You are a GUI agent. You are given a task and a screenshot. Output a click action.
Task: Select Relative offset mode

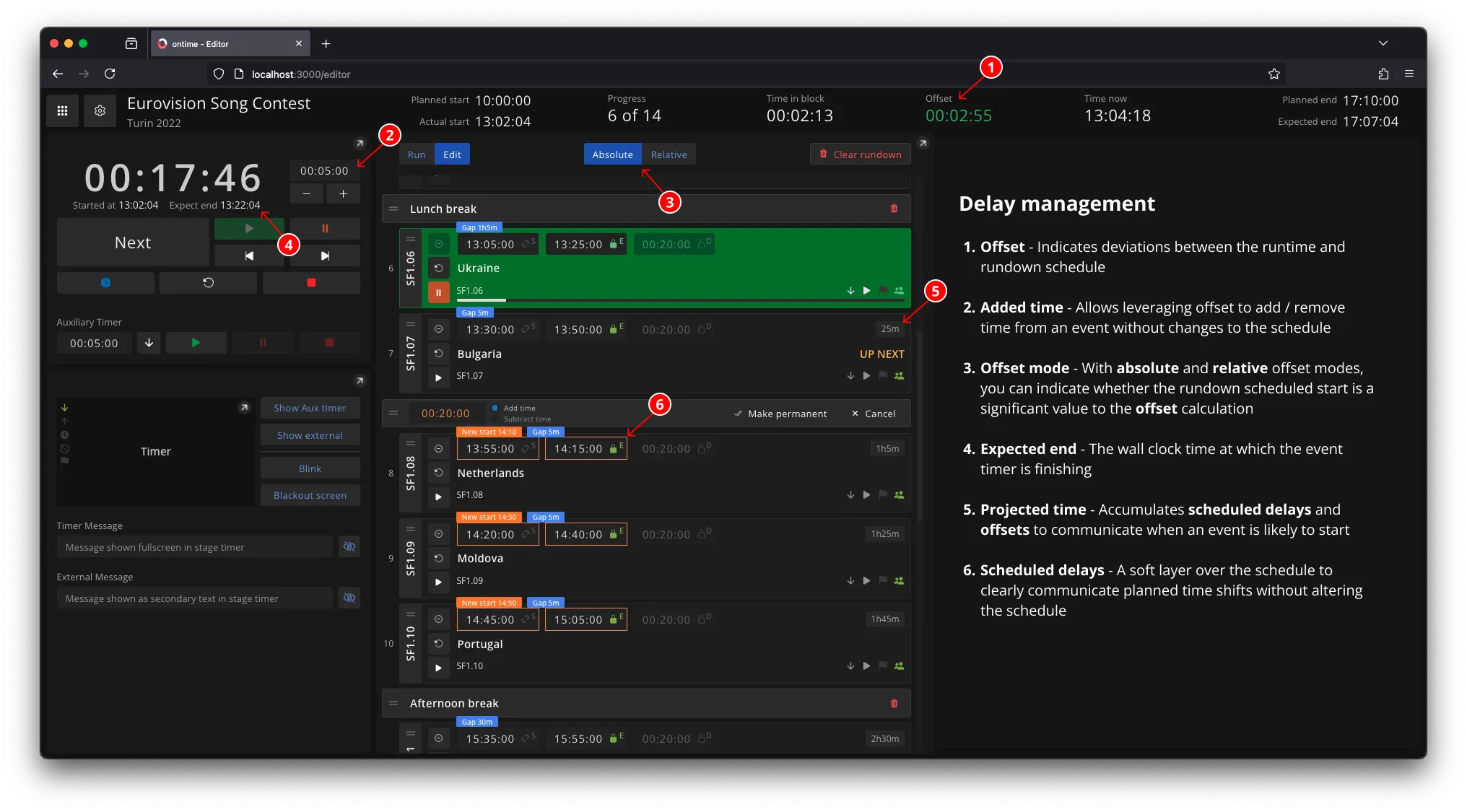click(x=669, y=154)
